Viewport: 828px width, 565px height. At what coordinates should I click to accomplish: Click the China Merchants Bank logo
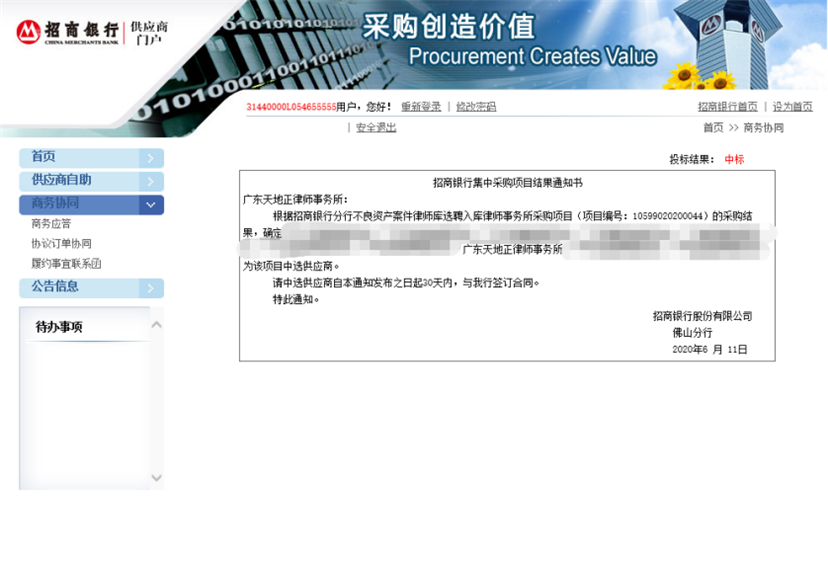click(x=68, y=33)
